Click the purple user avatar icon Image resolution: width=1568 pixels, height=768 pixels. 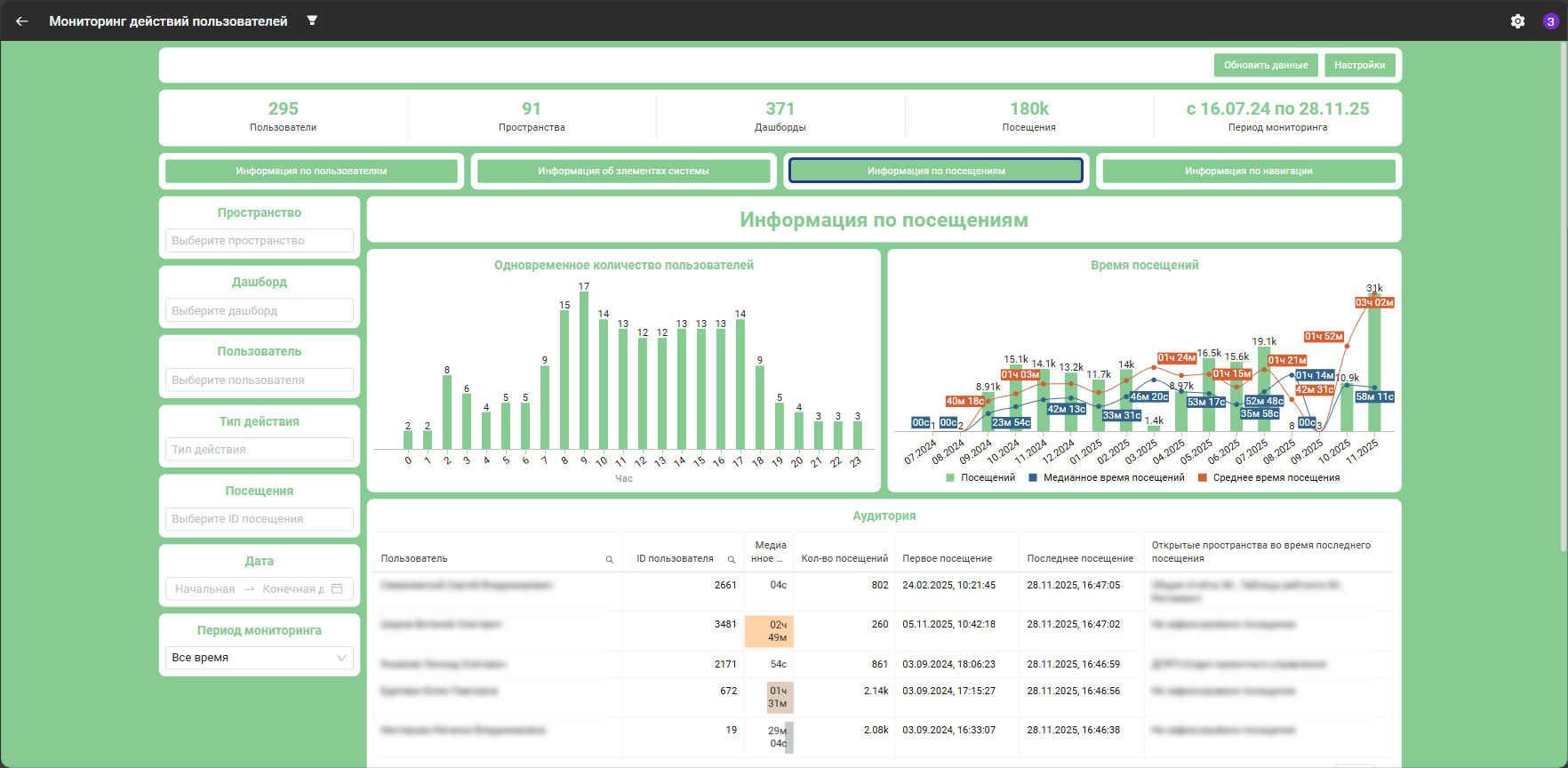point(1550,21)
